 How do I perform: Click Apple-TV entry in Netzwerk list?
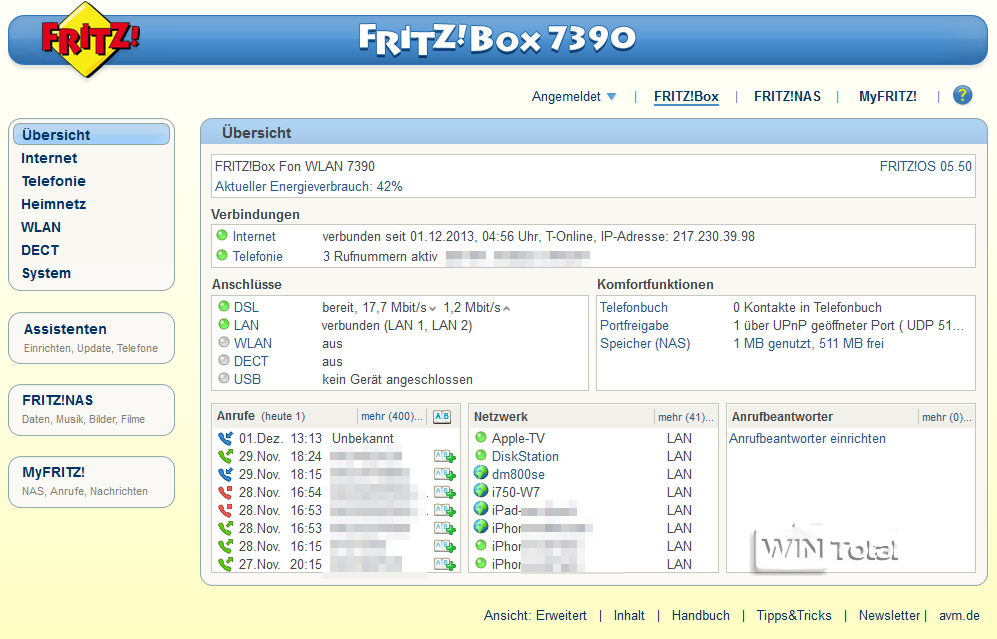tap(518, 438)
